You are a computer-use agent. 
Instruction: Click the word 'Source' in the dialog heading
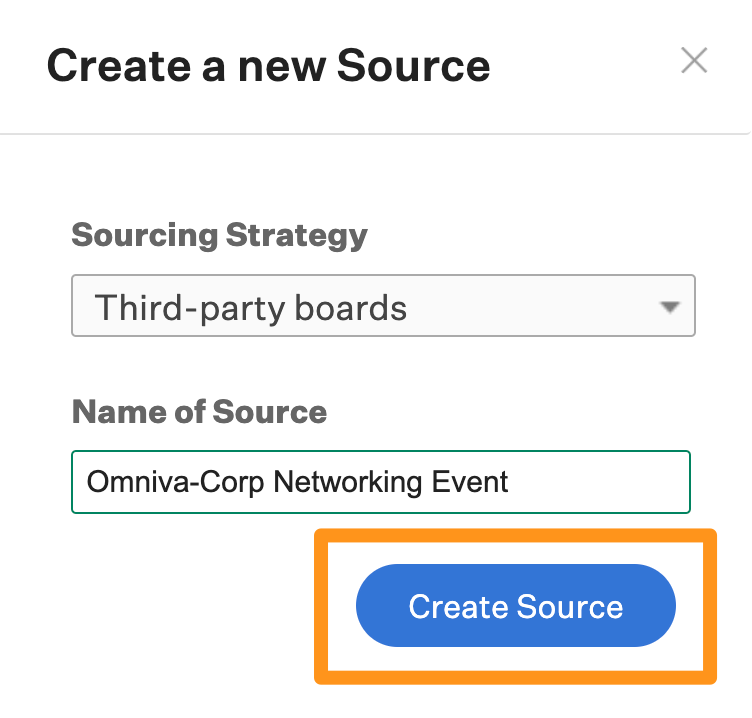(413, 66)
